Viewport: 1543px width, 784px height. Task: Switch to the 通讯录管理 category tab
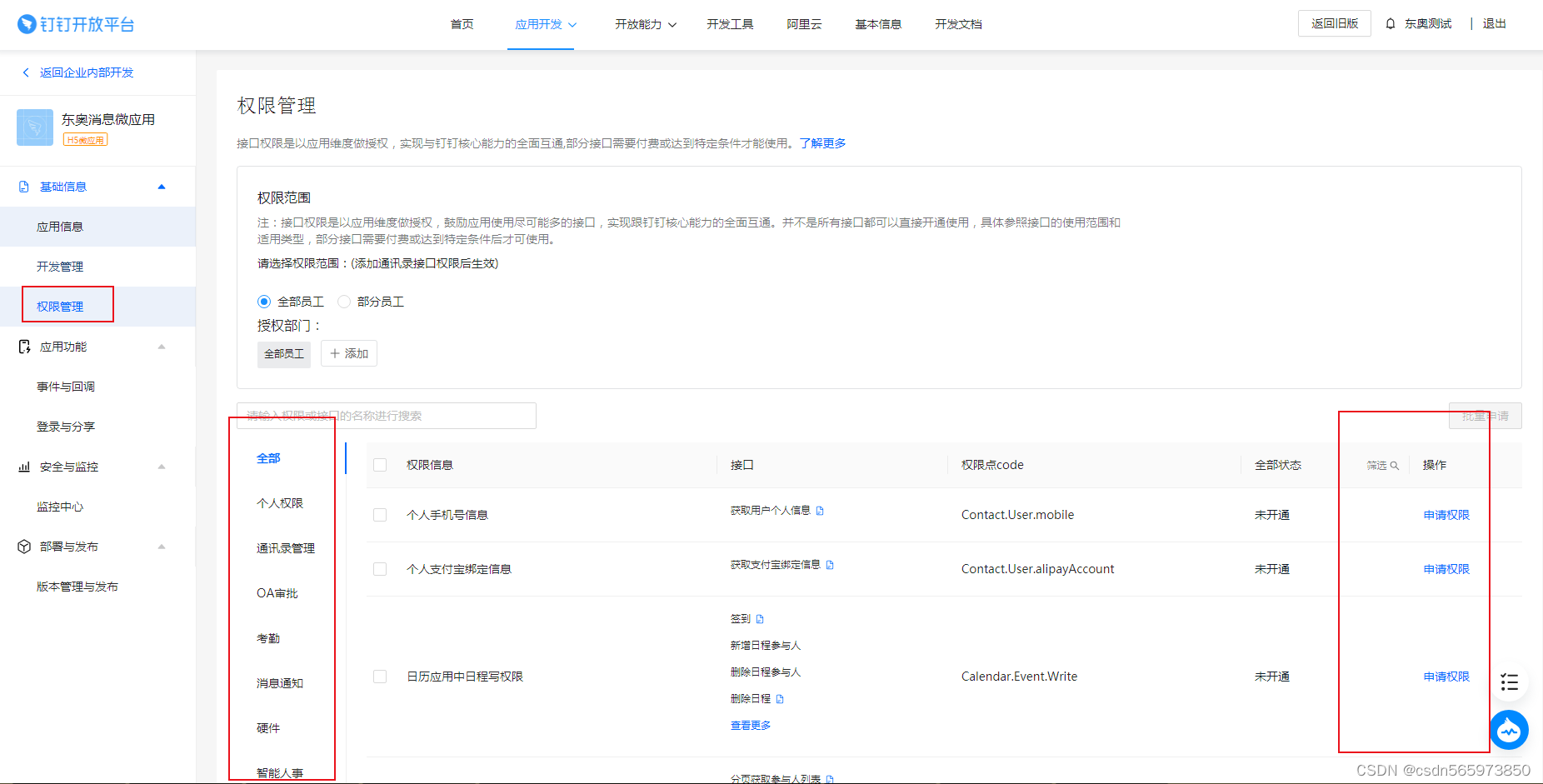point(286,548)
